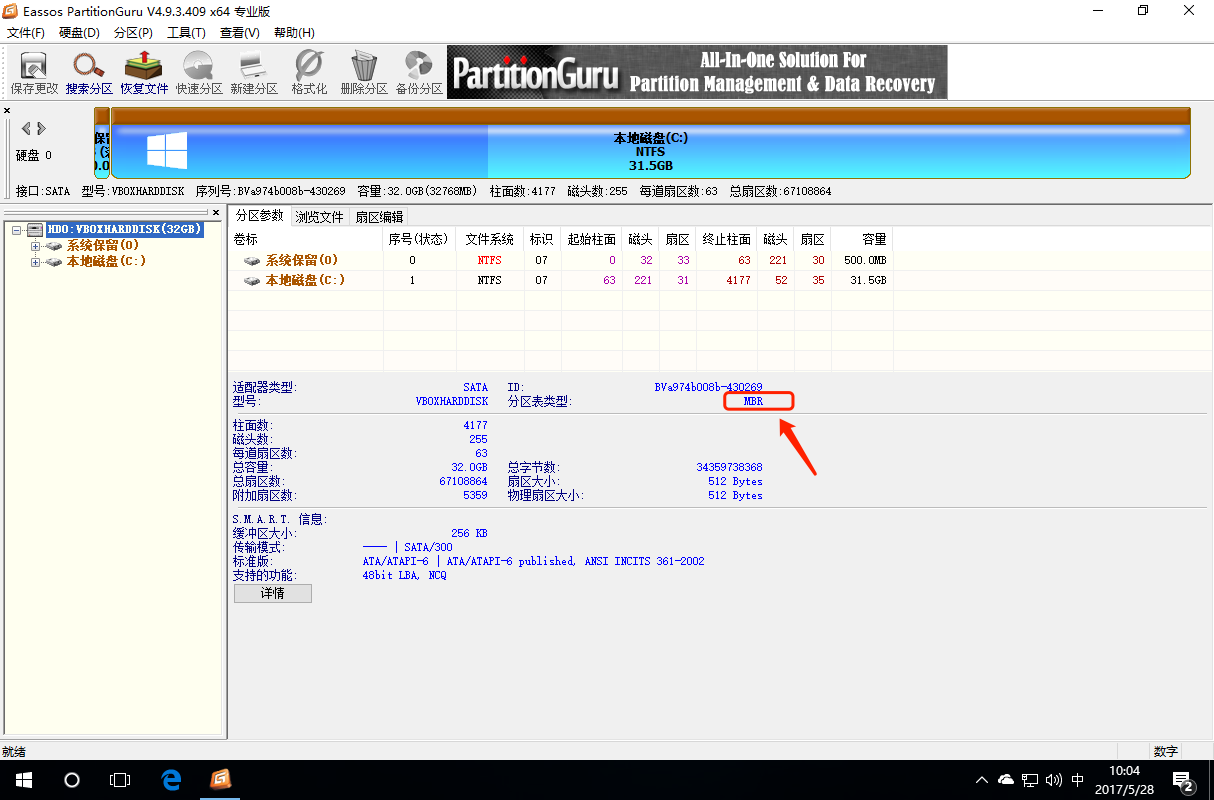The width and height of the screenshot is (1214, 800).
Task: Click the PartitionGuru taskbar icon
Action: coord(221,780)
